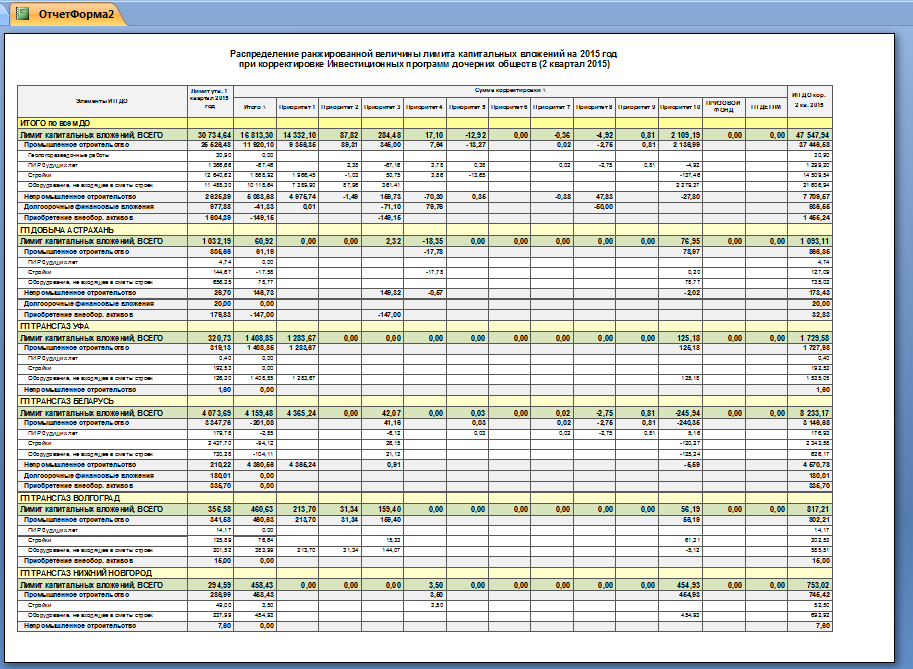Click the 'Приоритет 8' column header
This screenshot has height=669, width=913.
594,107
